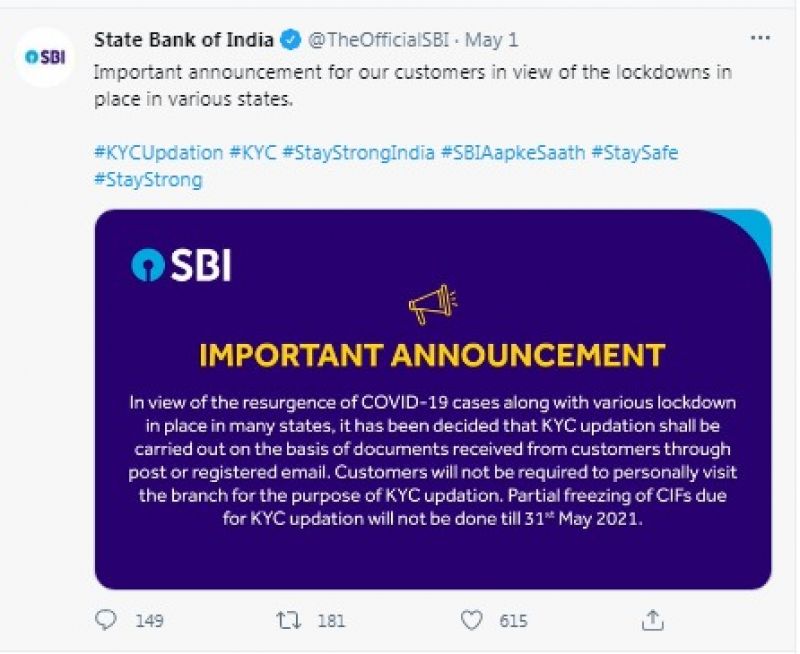Open the State Bank of India profile name

pyautogui.click(x=184, y=40)
